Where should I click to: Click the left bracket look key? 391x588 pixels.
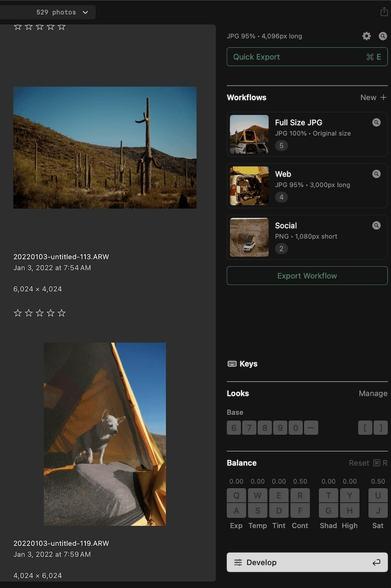point(365,428)
